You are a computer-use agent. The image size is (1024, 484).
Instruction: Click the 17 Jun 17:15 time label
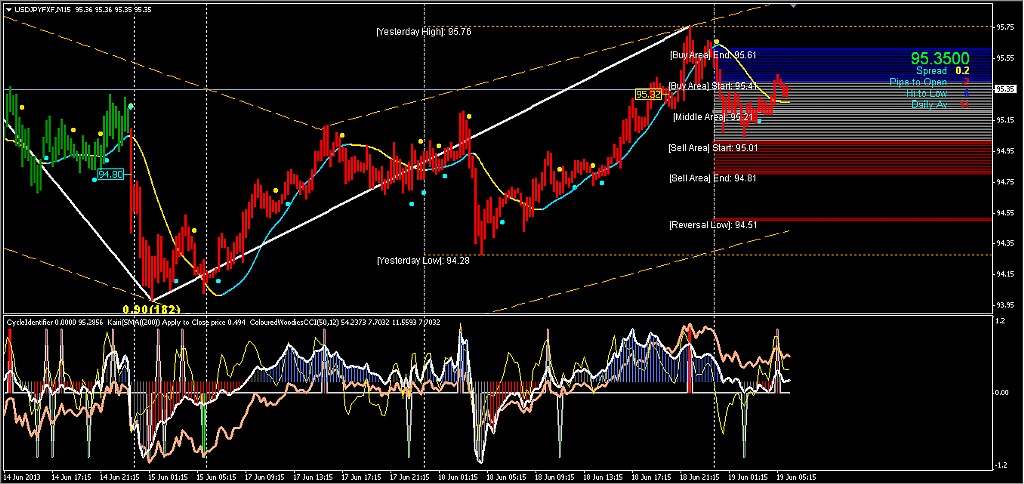362,477
